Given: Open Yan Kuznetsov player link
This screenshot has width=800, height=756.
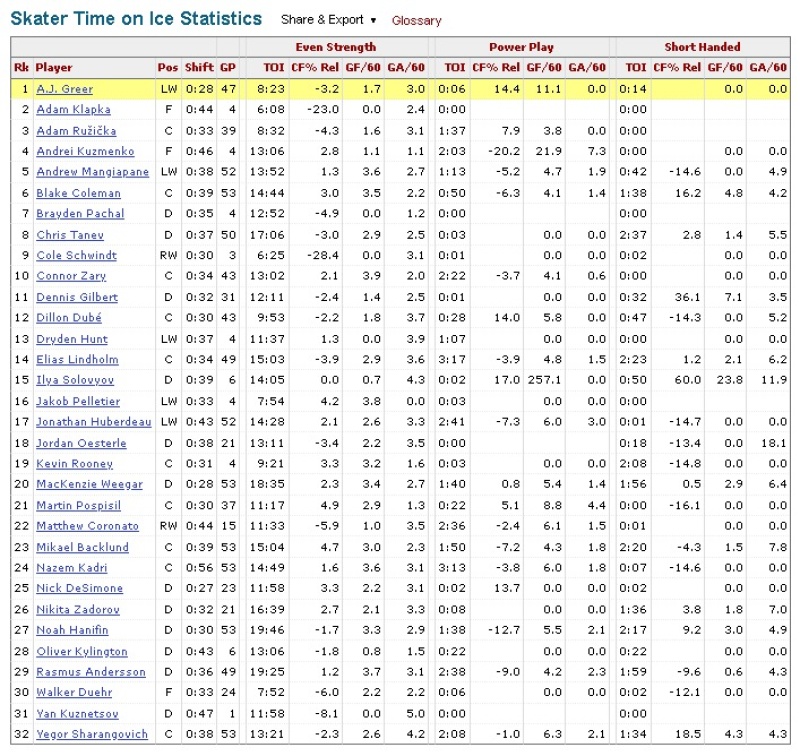Looking at the screenshot, I should point(77,713).
